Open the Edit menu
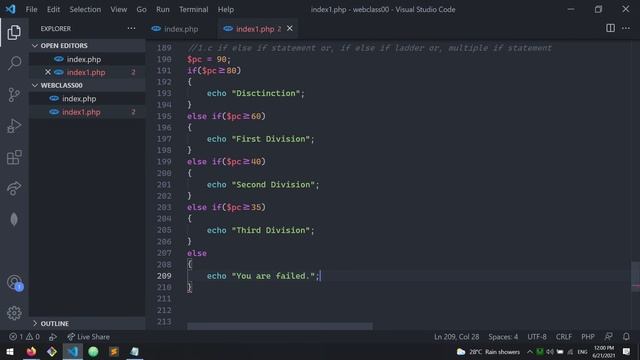Screen dimensions: 640x360 (53, 9)
